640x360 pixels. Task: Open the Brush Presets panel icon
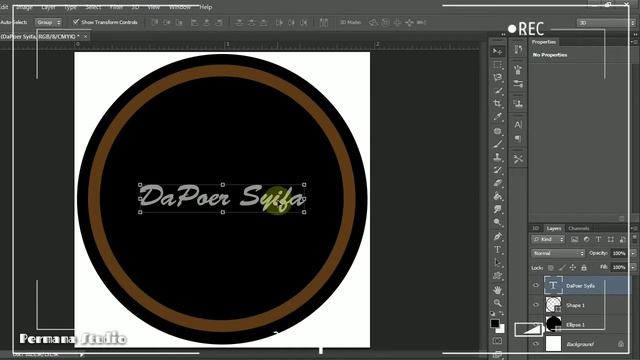[518, 84]
